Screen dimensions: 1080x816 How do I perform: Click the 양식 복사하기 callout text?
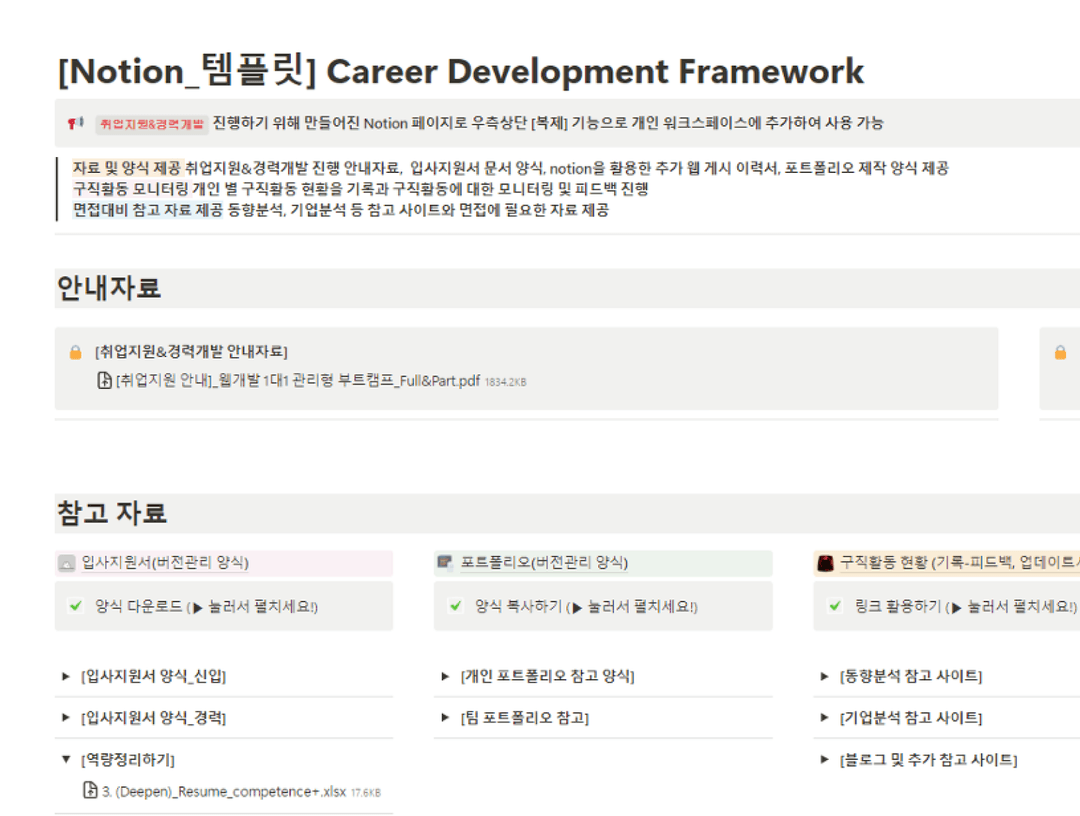click(x=585, y=607)
